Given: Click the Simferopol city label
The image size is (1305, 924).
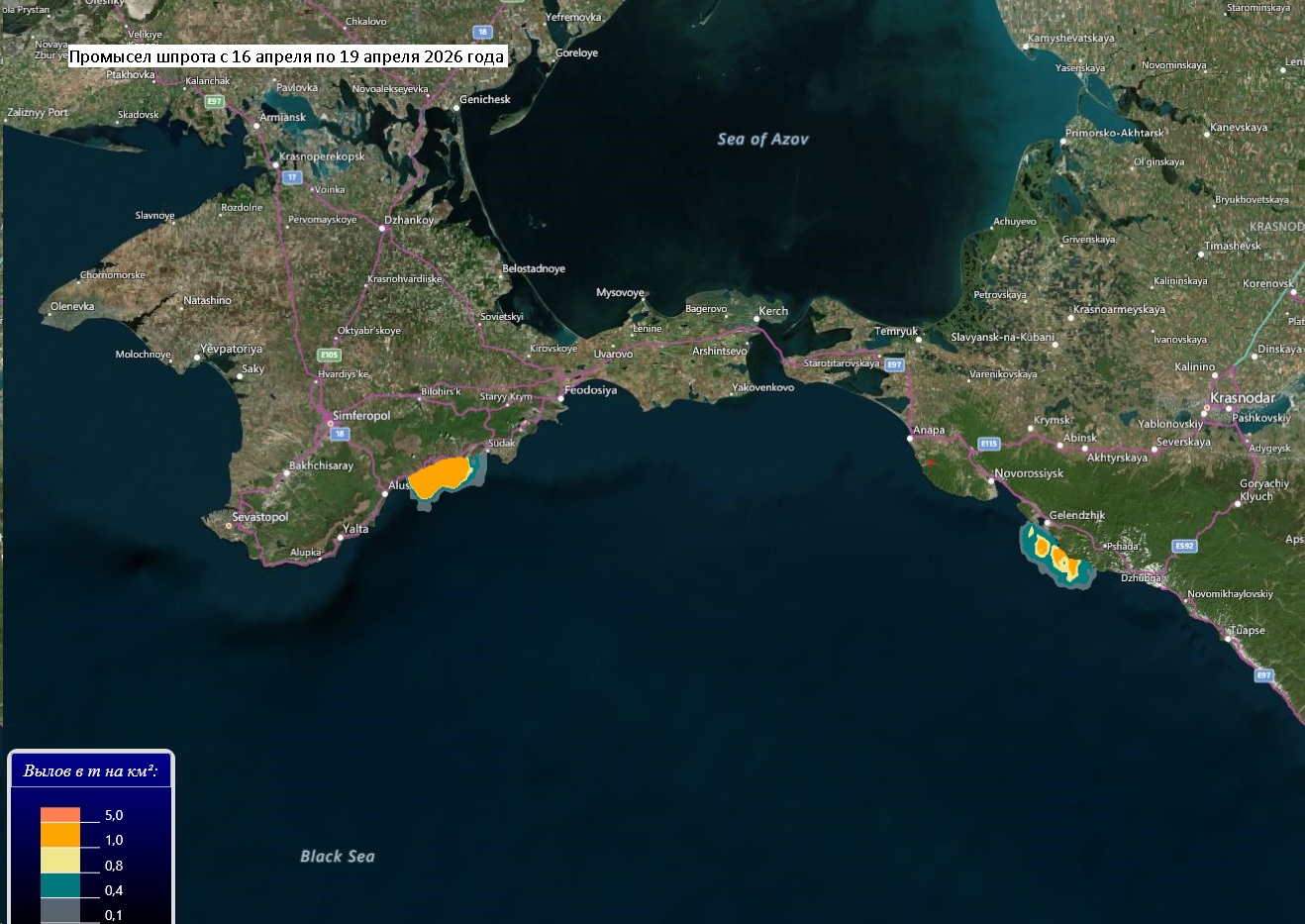Looking at the screenshot, I should [361, 416].
